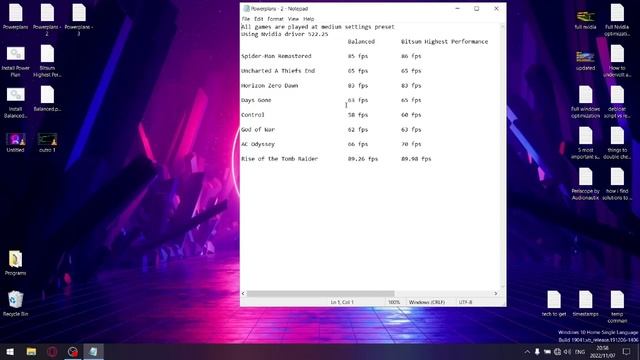The width and height of the screenshot is (640, 360).
Task: Click Notepad's scroll-right arrow
Action: point(496,293)
